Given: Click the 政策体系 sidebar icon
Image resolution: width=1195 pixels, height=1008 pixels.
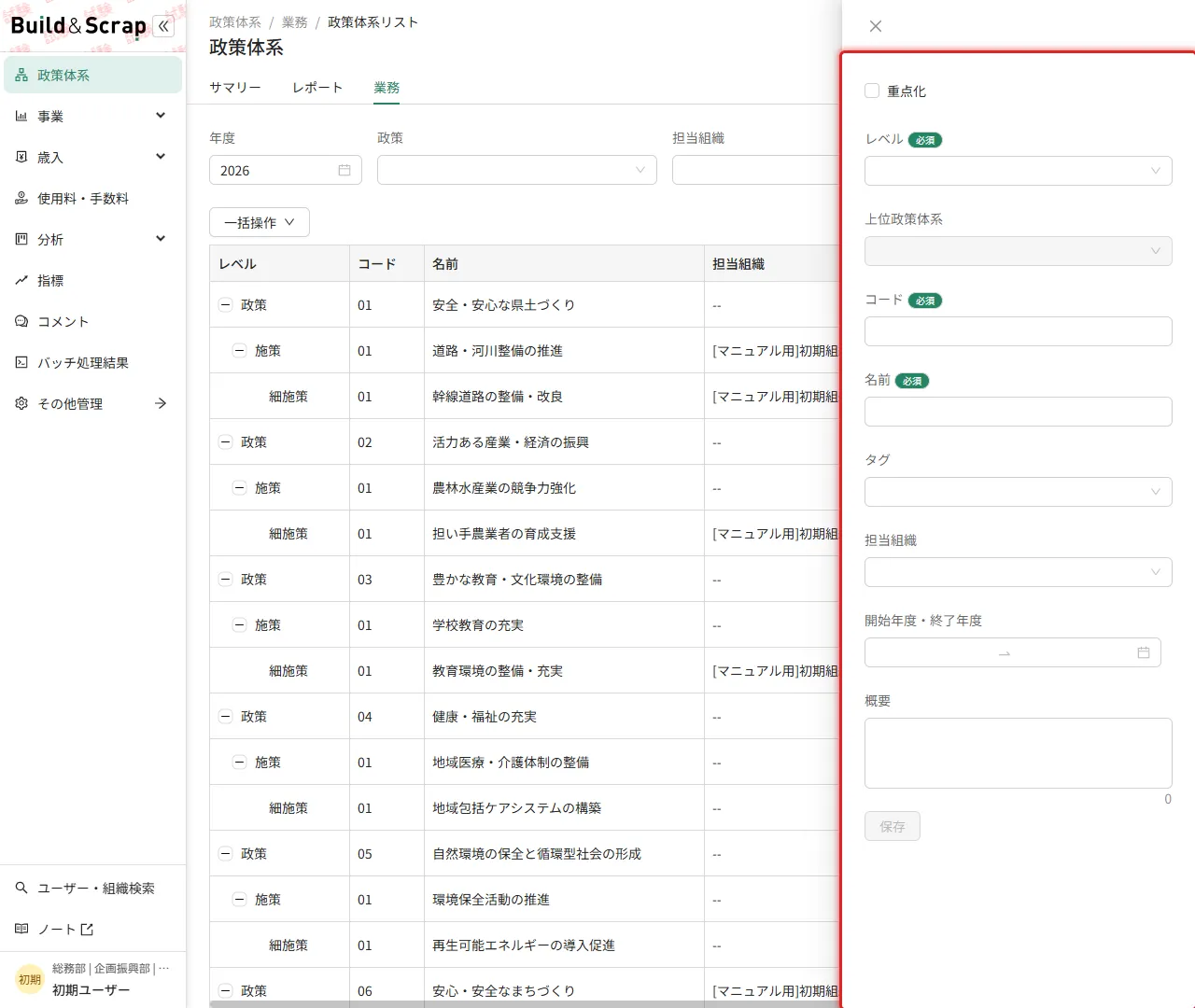Looking at the screenshot, I should (21, 76).
